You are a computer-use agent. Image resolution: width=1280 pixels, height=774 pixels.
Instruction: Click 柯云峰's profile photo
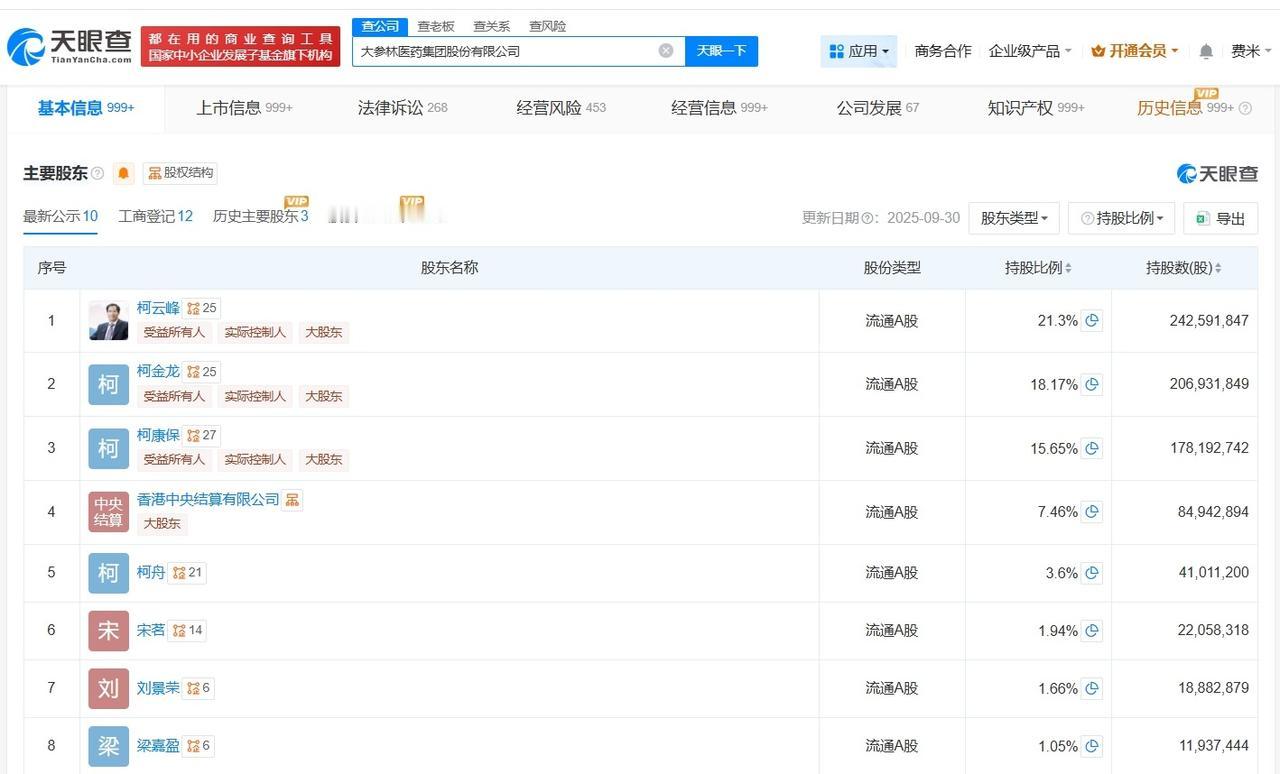point(108,321)
